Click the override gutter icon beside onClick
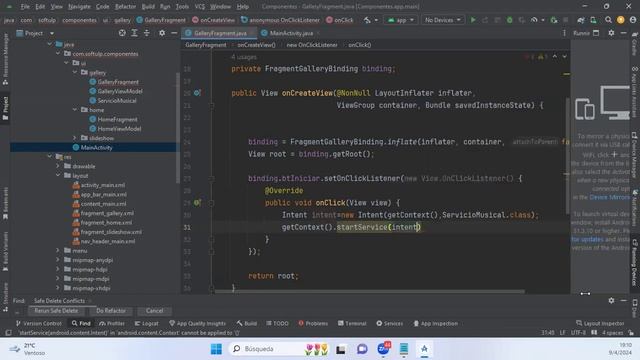 click(x=197, y=202)
